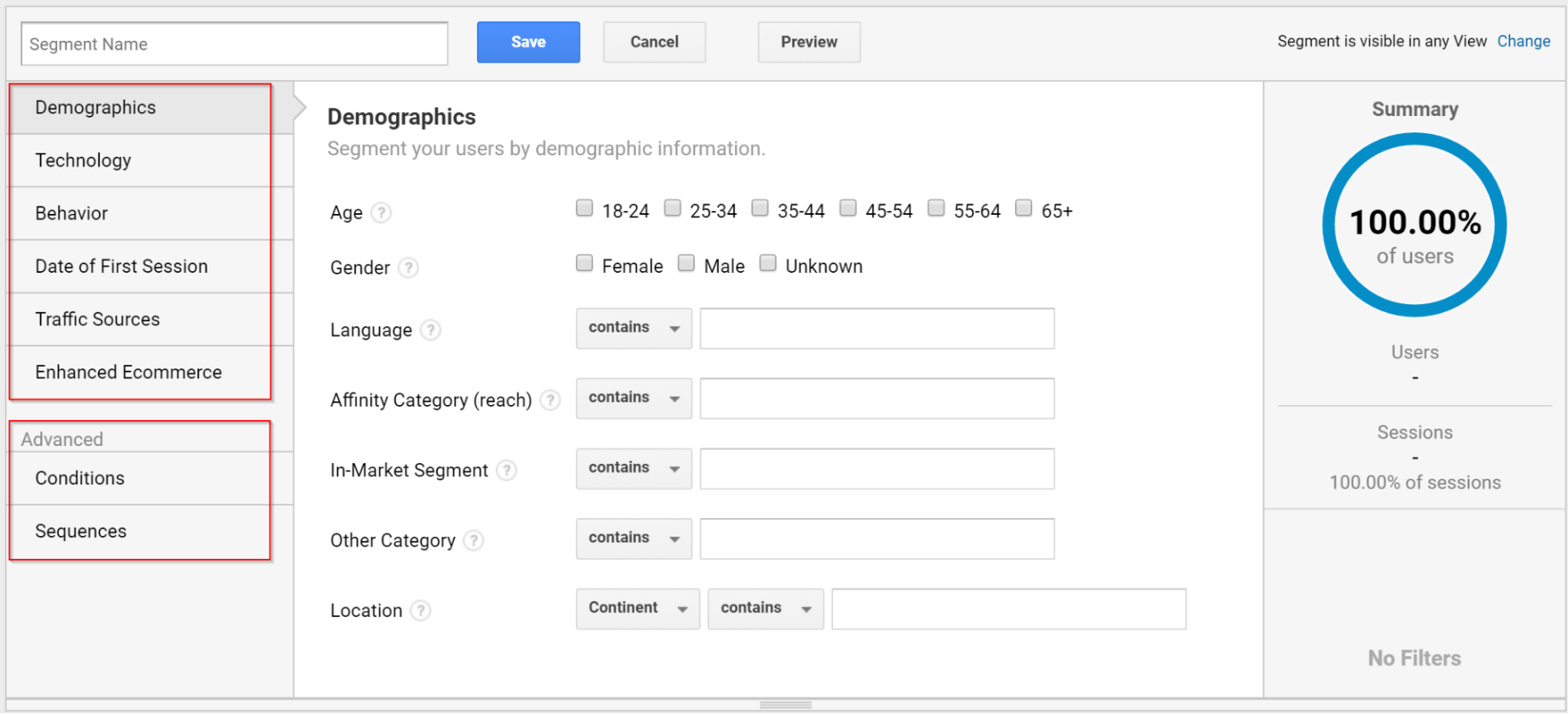Switch to the Technology tab
This screenshot has height=714, width=1568.
pyautogui.click(x=83, y=161)
